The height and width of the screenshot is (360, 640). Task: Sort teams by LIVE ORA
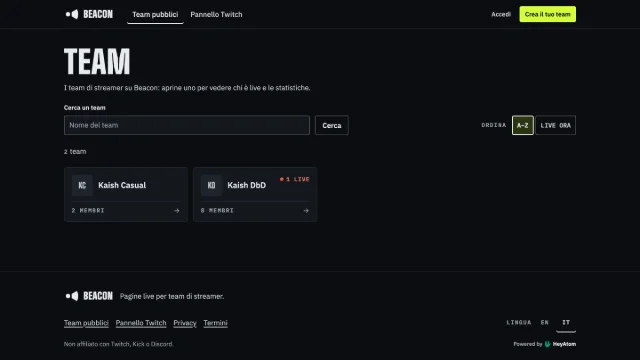click(x=556, y=125)
